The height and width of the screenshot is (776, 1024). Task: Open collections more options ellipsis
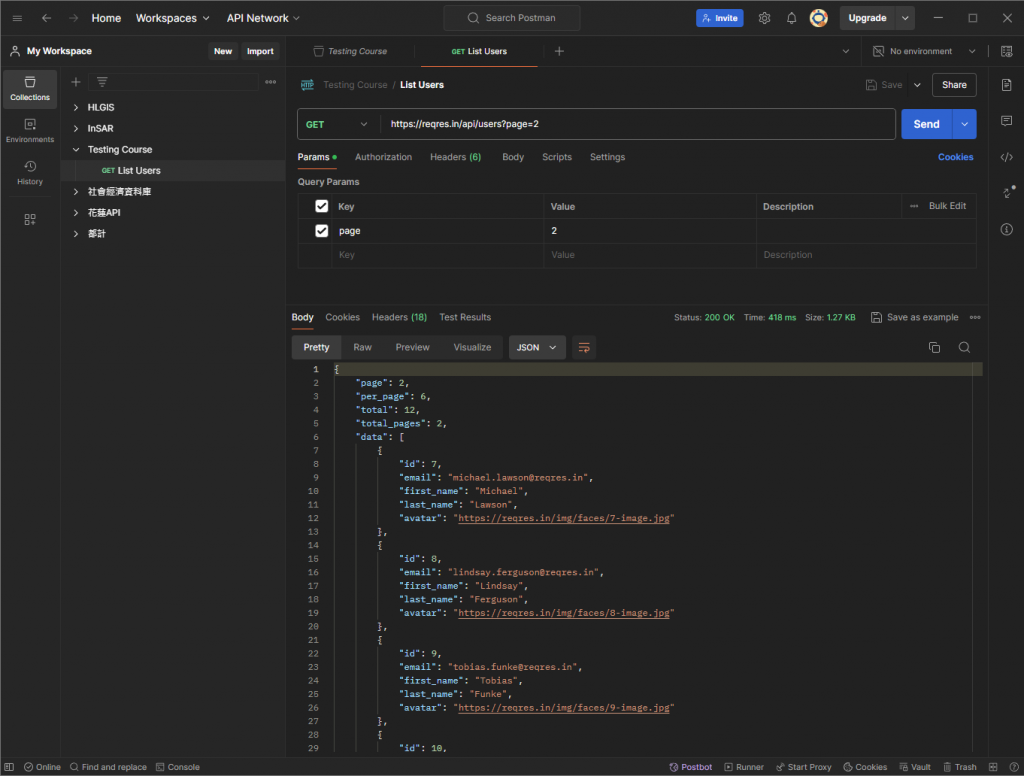pos(270,82)
